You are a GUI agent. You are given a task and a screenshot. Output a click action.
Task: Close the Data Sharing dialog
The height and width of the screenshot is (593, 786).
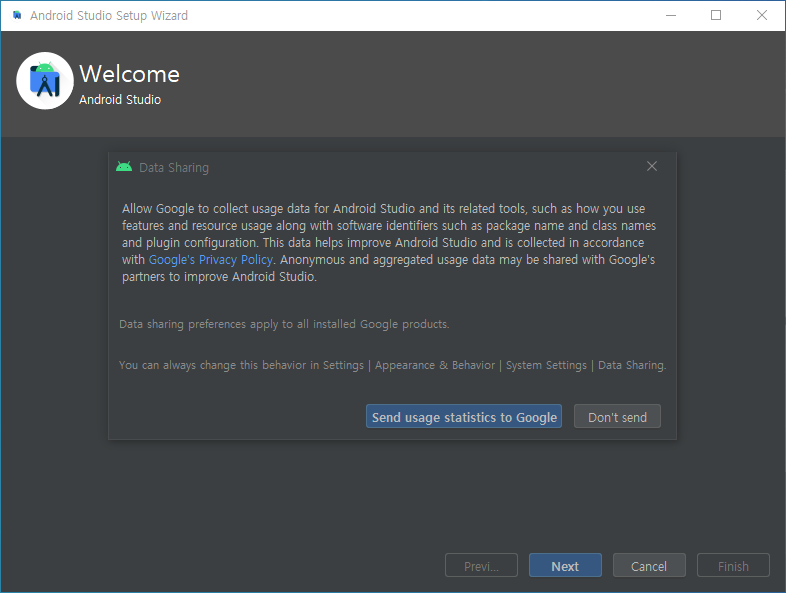652,166
